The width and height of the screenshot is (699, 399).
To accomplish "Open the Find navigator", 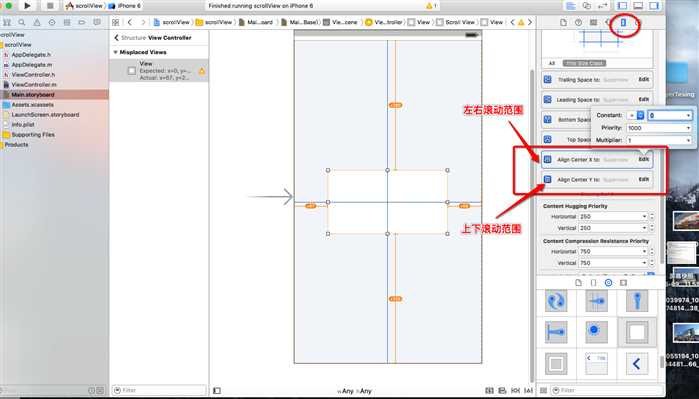I will pos(21,22).
